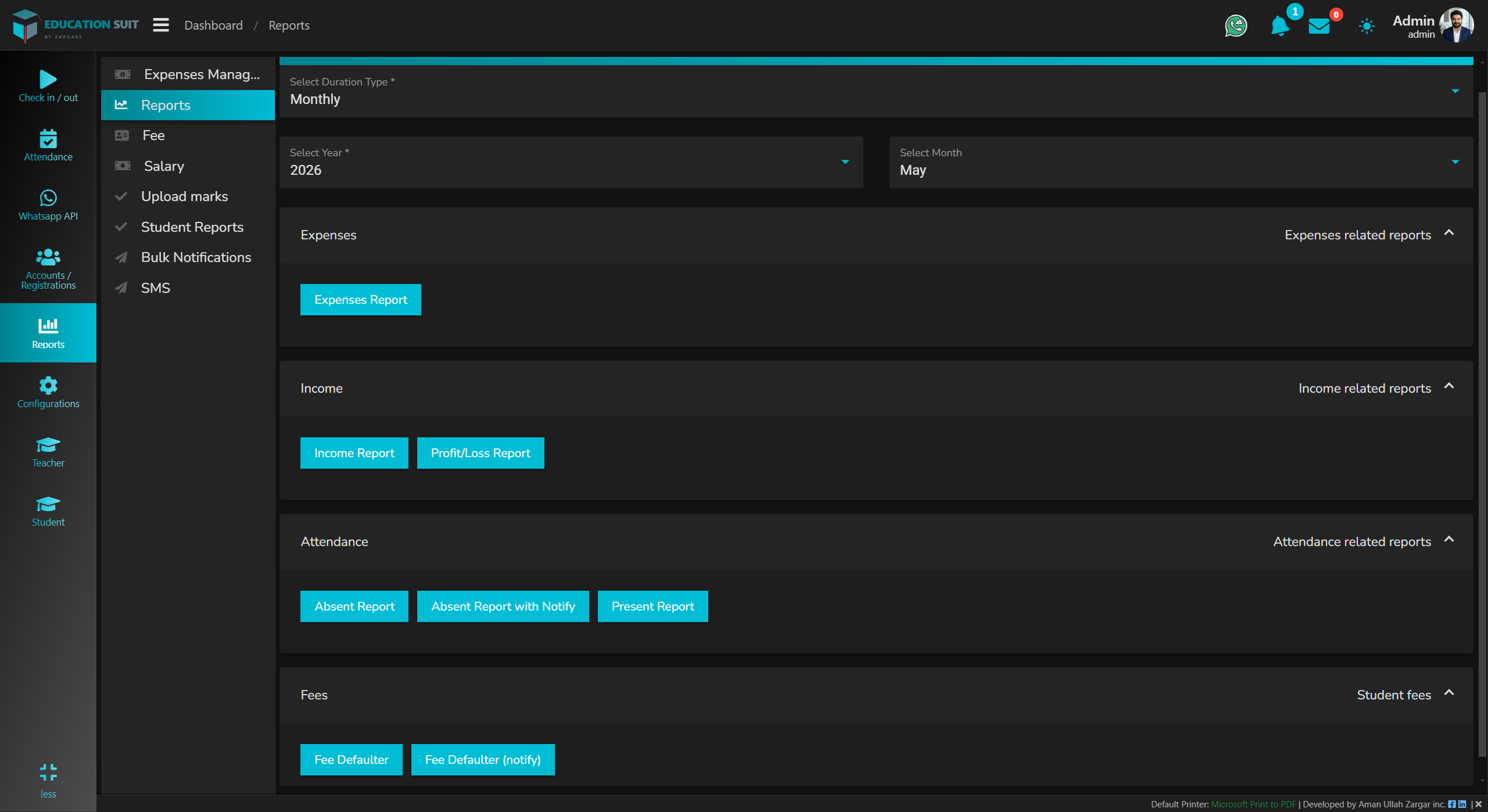The height and width of the screenshot is (812, 1488).
Task: Open the Absent Report
Action: click(x=354, y=606)
